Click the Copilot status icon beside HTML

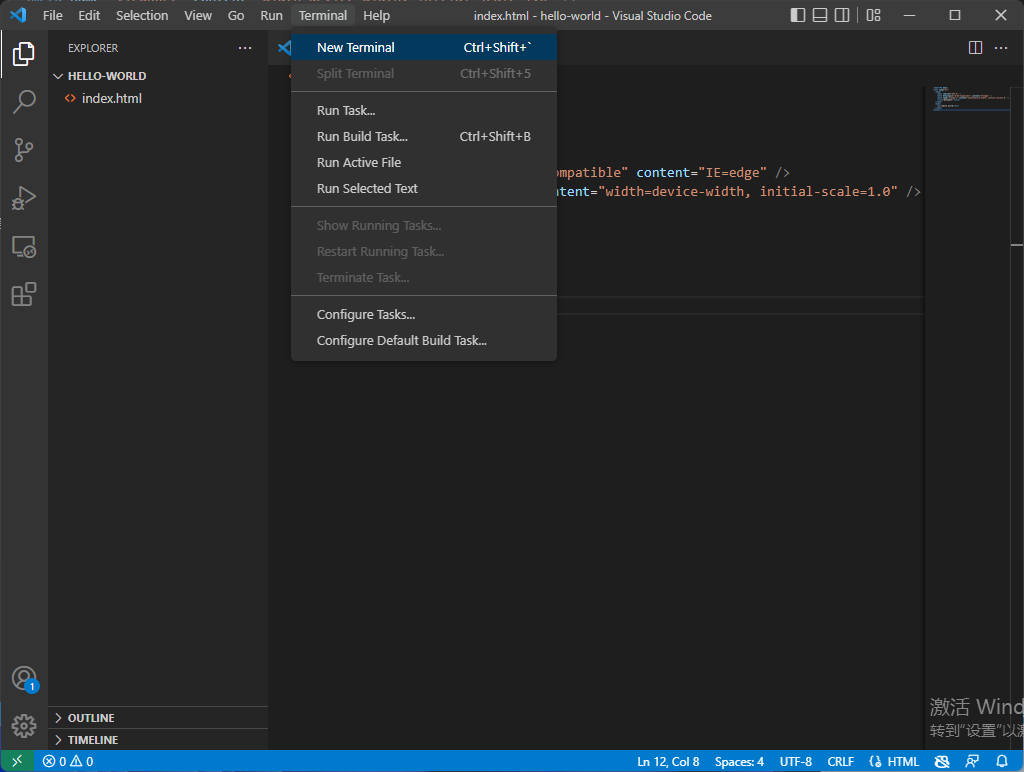coord(942,762)
